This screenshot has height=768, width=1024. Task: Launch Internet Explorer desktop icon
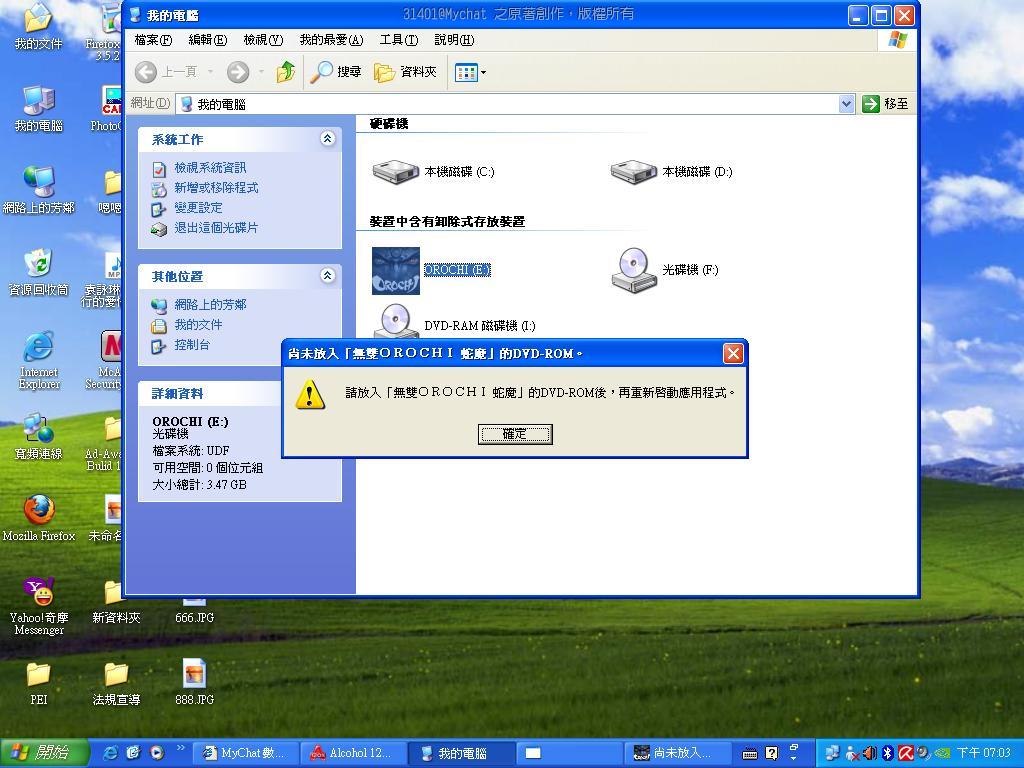39,360
